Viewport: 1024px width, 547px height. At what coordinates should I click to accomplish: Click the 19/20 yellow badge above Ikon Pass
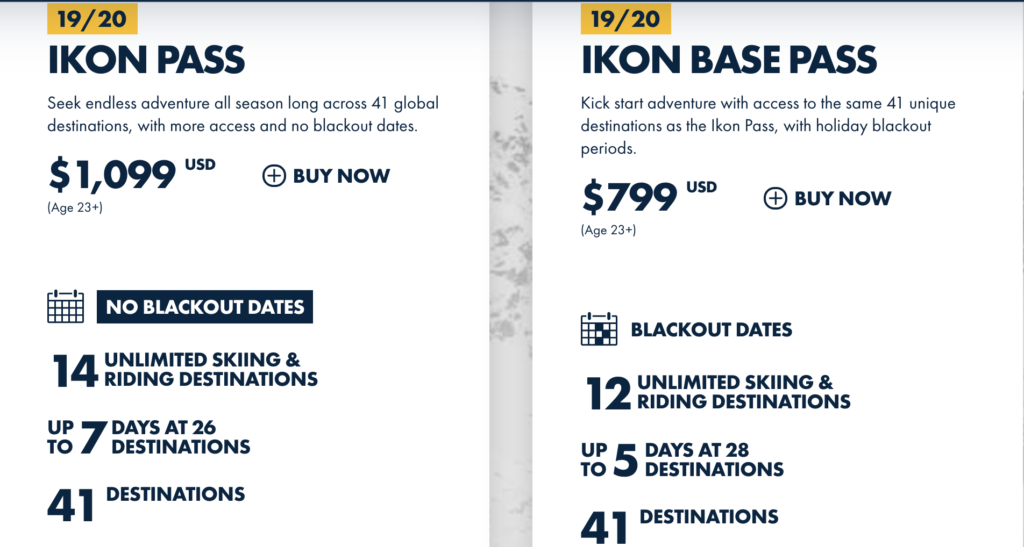[x=92, y=18]
